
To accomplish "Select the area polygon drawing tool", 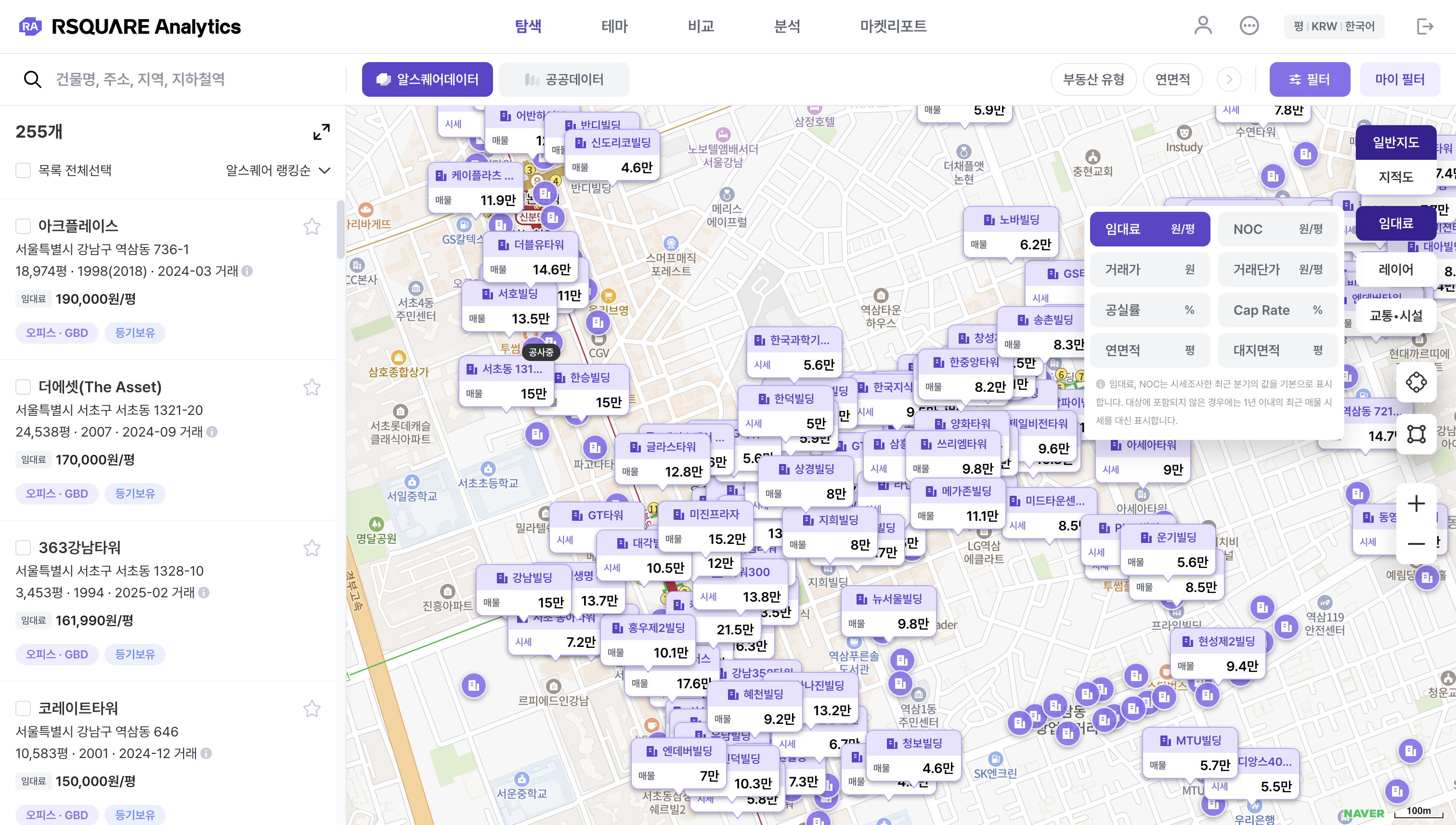I will click(x=1416, y=434).
